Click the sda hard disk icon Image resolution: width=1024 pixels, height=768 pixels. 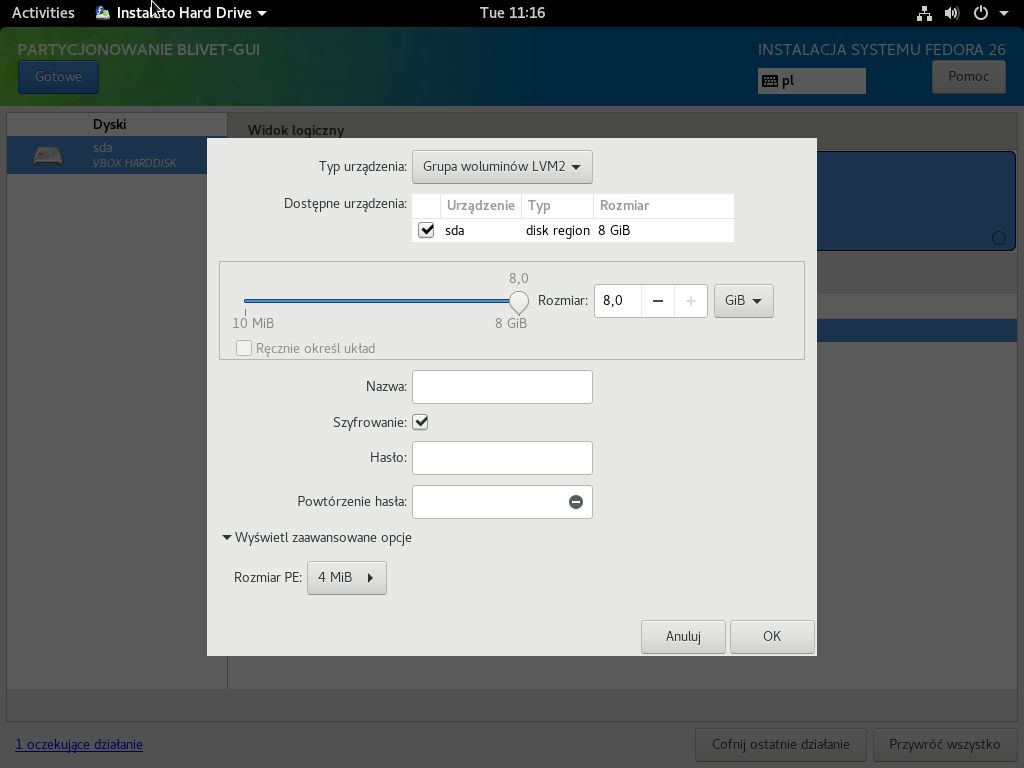tap(48, 155)
